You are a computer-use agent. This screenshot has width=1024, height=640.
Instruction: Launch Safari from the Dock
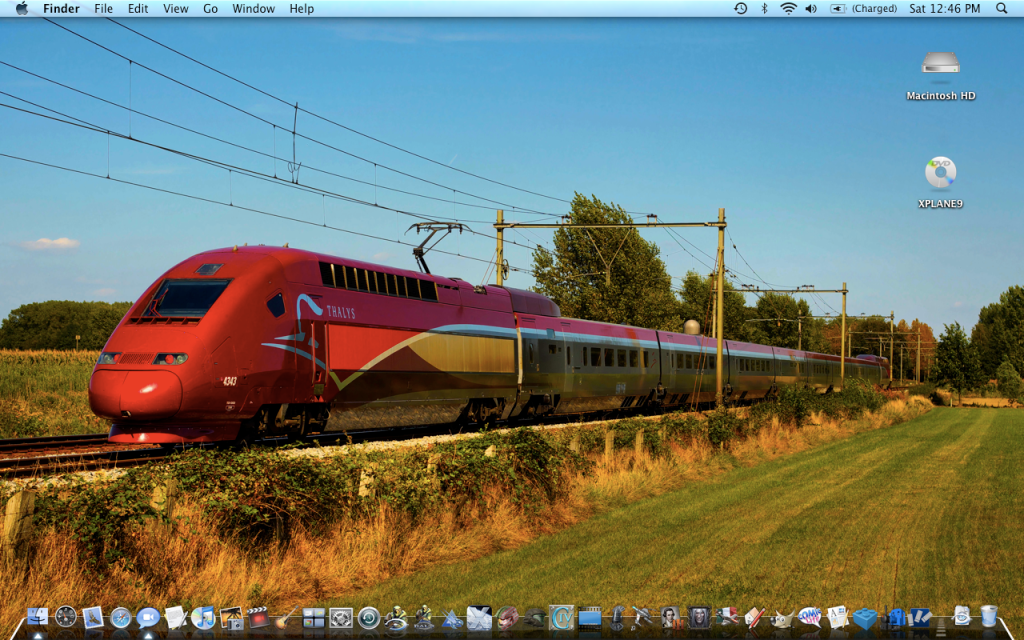121,617
